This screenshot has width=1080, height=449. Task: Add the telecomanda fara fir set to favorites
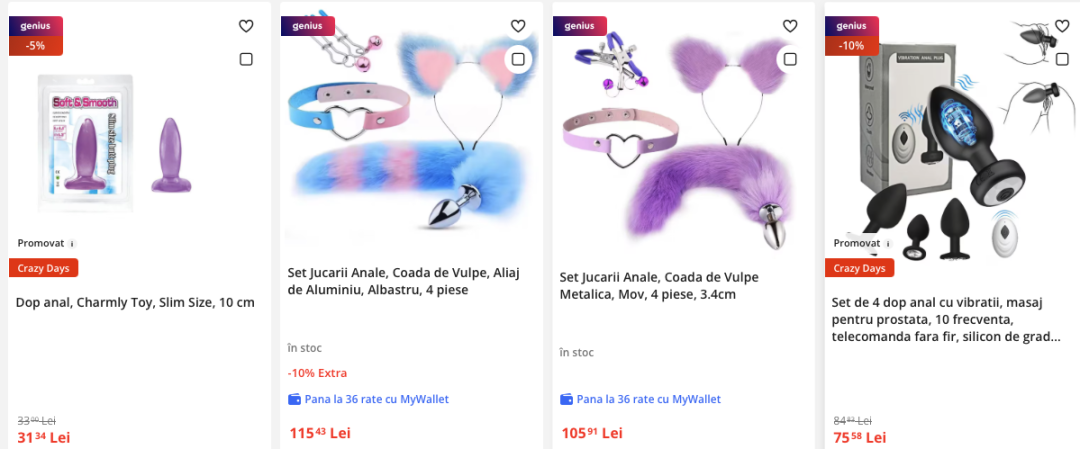(x=1062, y=26)
